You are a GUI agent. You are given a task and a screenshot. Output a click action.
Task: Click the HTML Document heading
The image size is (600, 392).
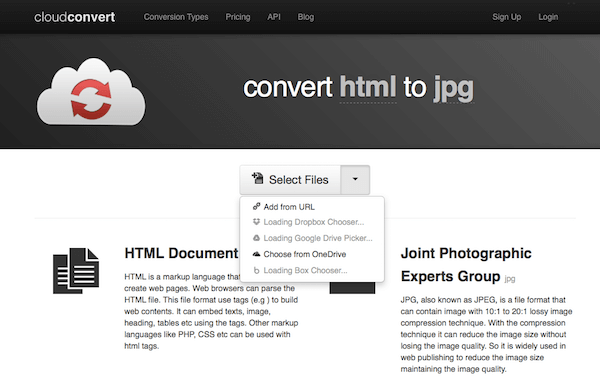pos(181,253)
